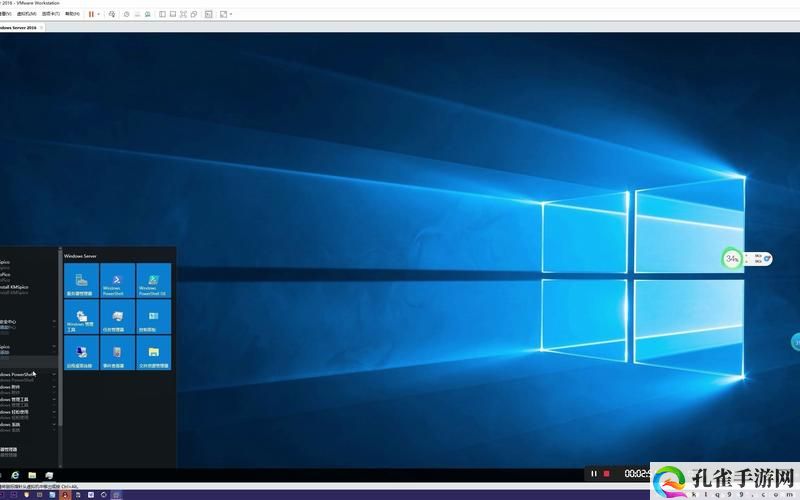
Task: Open Server Manager on guest taskbar
Action: tap(49, 475)
